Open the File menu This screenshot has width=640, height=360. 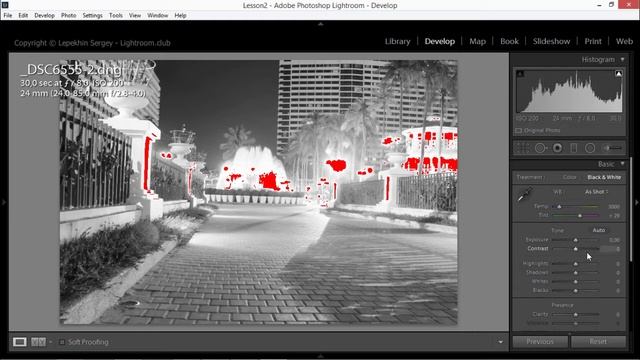[x=8, y=16]
